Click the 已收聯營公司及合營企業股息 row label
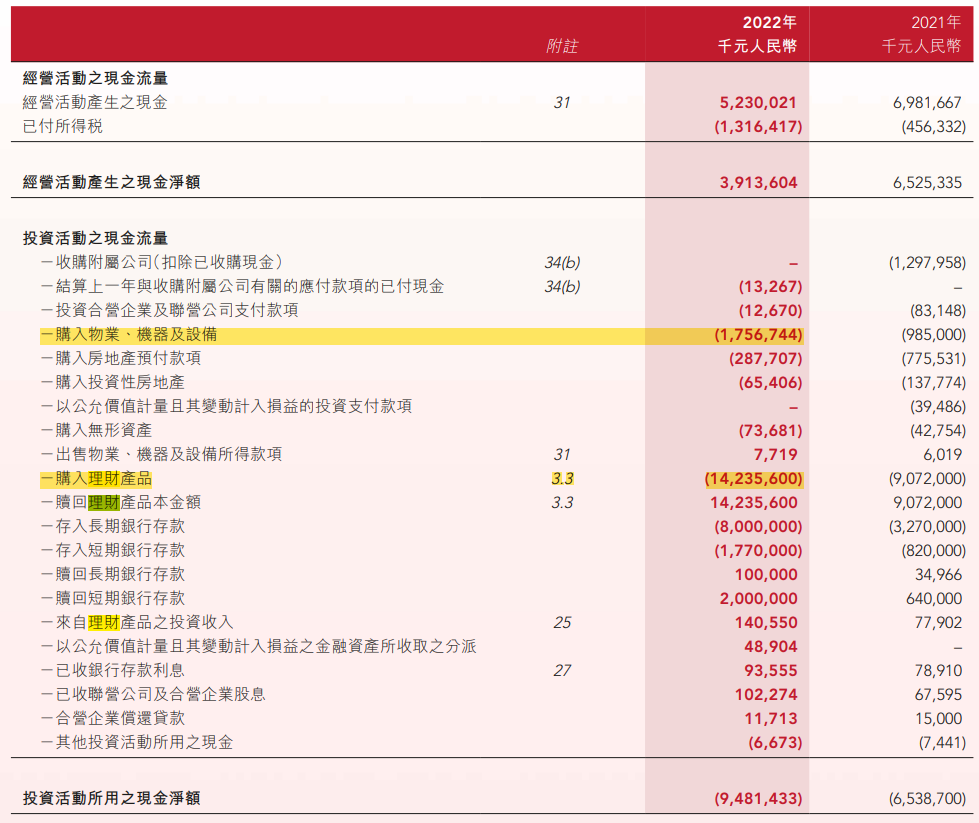 (x=154, y=694)
